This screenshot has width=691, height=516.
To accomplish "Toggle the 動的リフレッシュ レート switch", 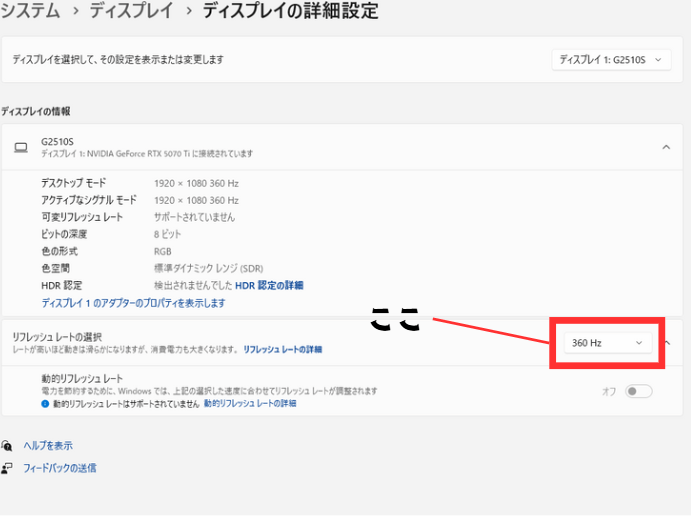I will [x=638, y=391].
